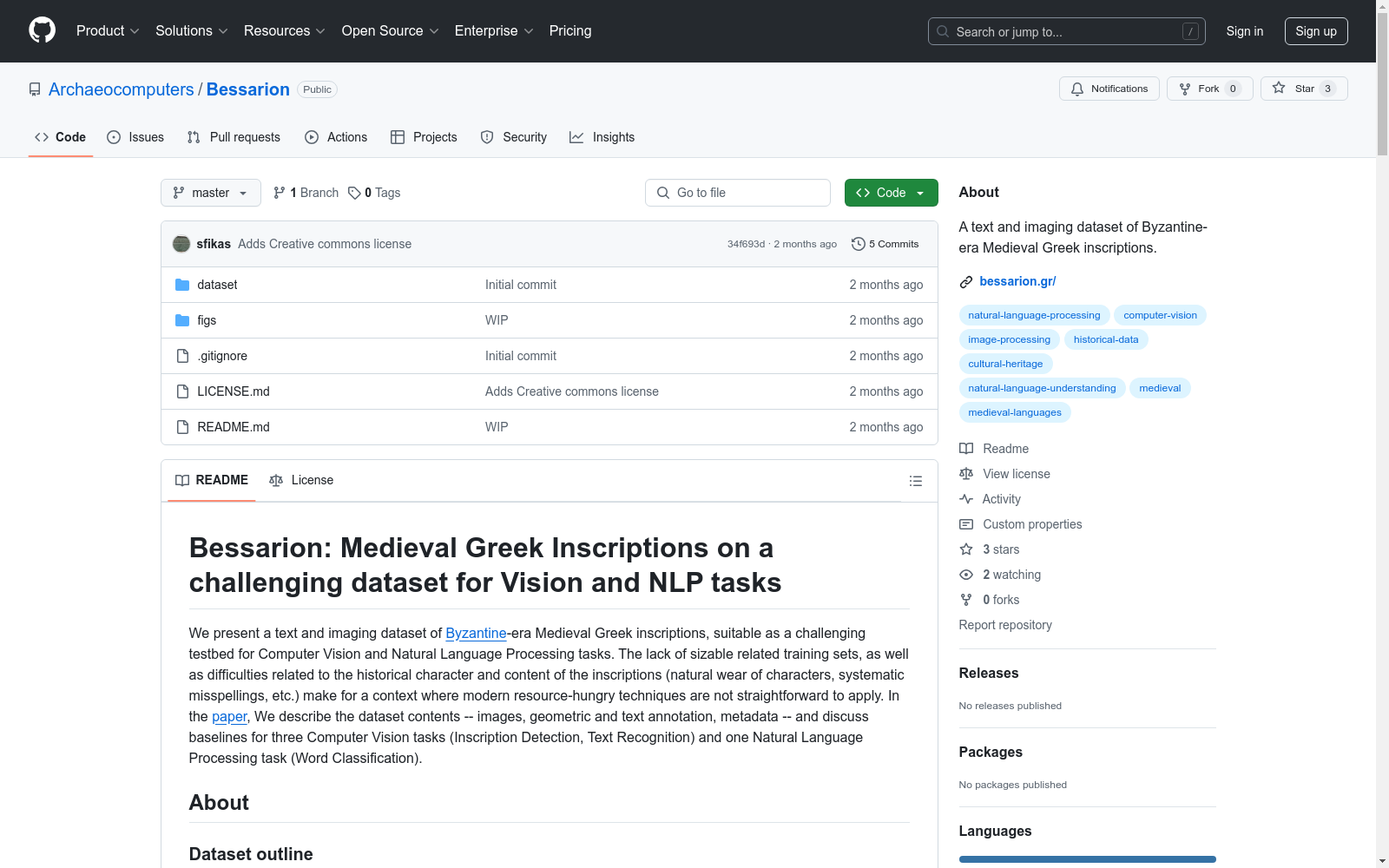Open the Insights tab
This screenshot has width=1389, height=868.
(602, 137)
